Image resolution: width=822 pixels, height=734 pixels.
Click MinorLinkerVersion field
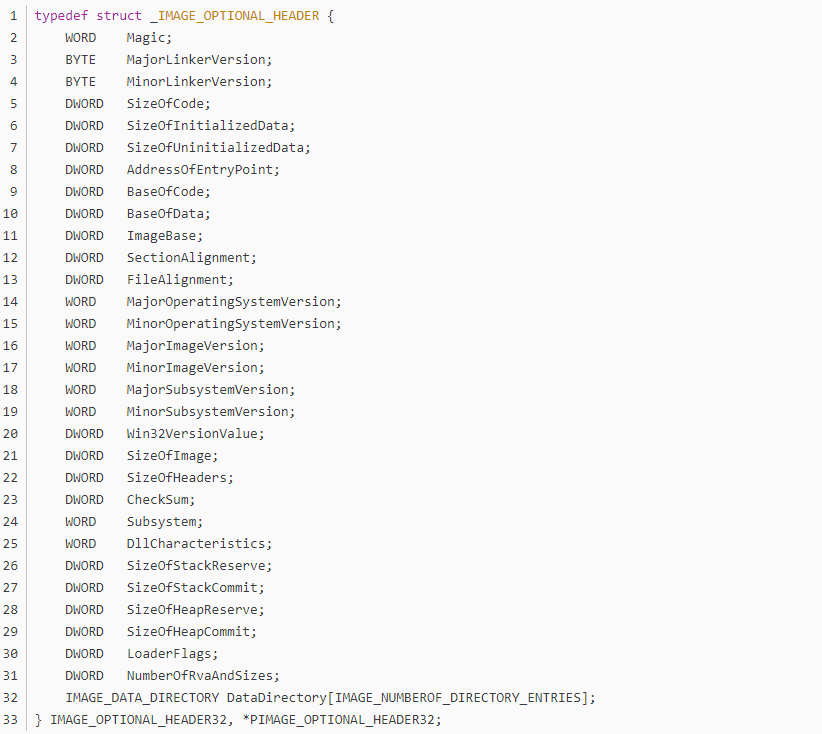pyautogui.click(x=196, y=81)
